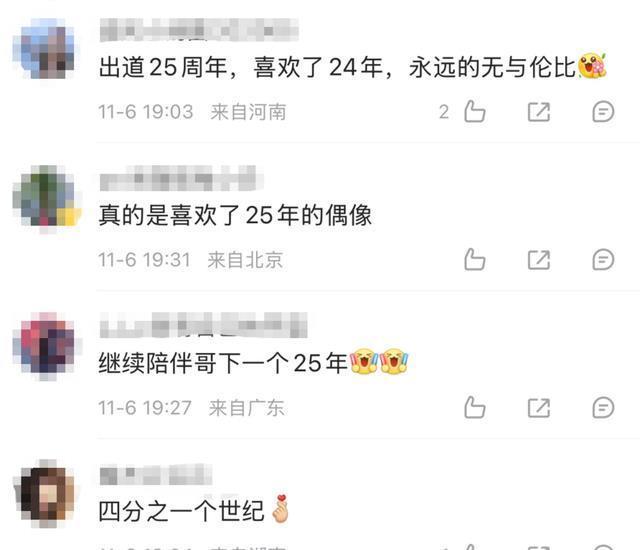This screenshot has width=640, height=550.
Task: Open avatar of the 四分之一个世纪 commenter
Action: click(46, 493)
